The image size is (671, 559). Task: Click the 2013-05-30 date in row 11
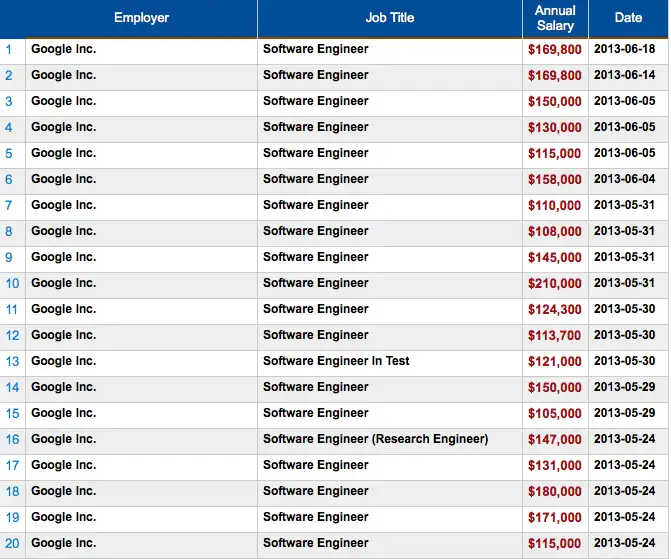point(624,309)
